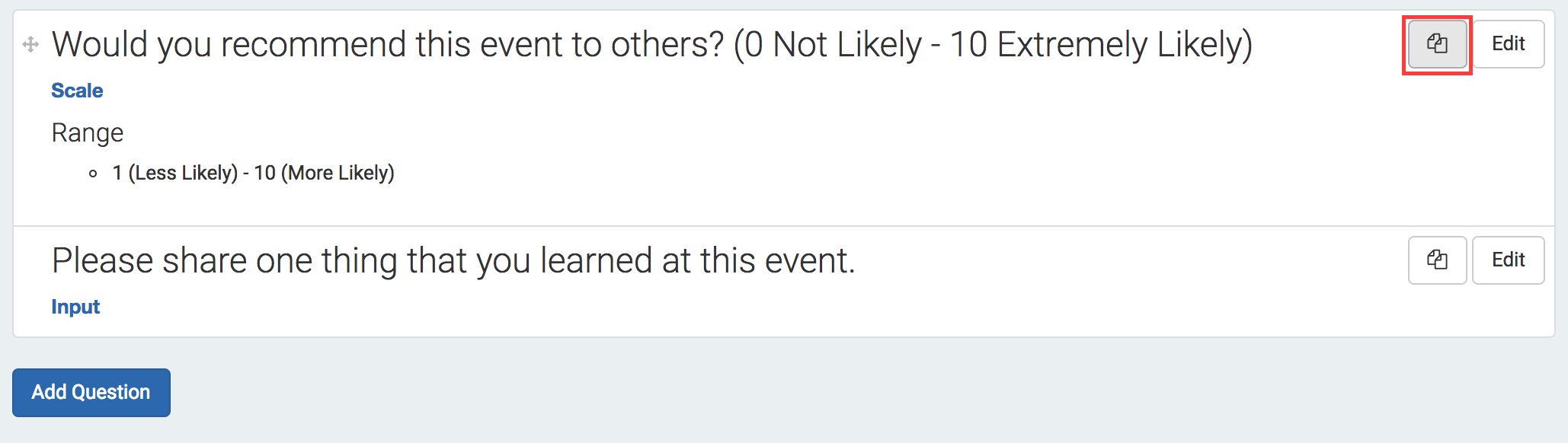Open Edit for the 'Please share' question
Screen dimensions: 1568x443
[x=1508, y=260]
